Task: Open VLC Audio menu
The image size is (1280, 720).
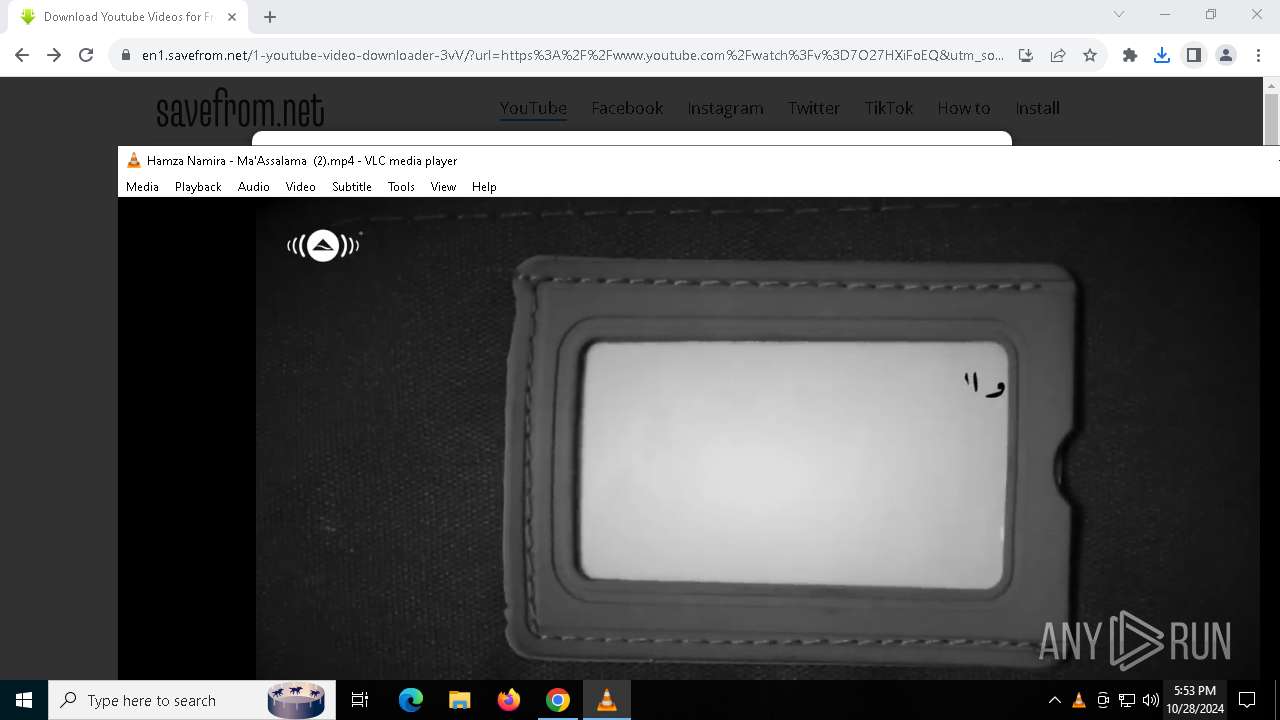Action: point(254,187)
